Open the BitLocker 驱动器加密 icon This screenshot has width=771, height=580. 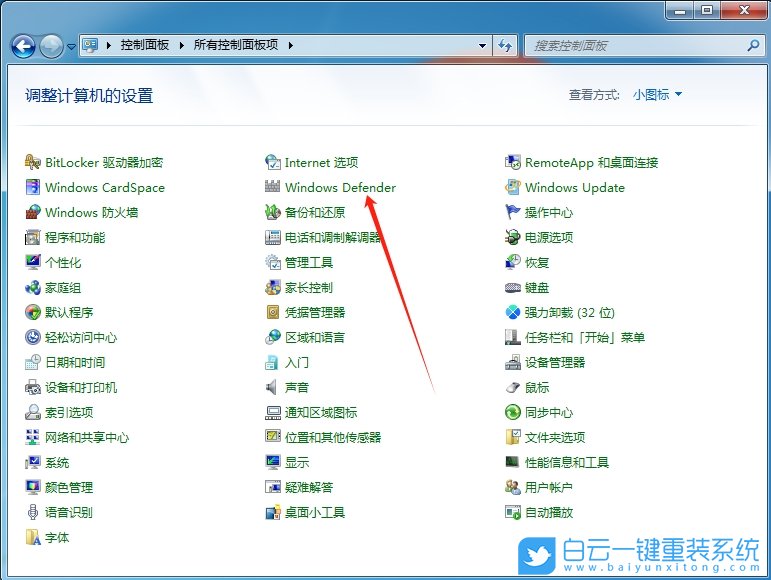pos(32,162)
